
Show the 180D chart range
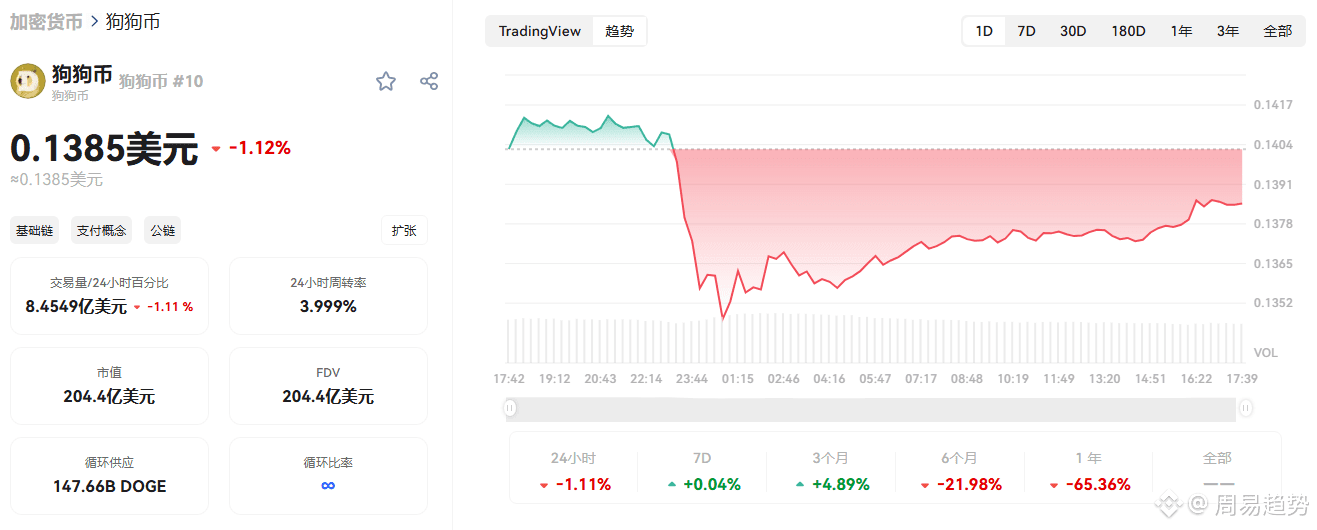pyautogui.click(x=1128, y=31)
